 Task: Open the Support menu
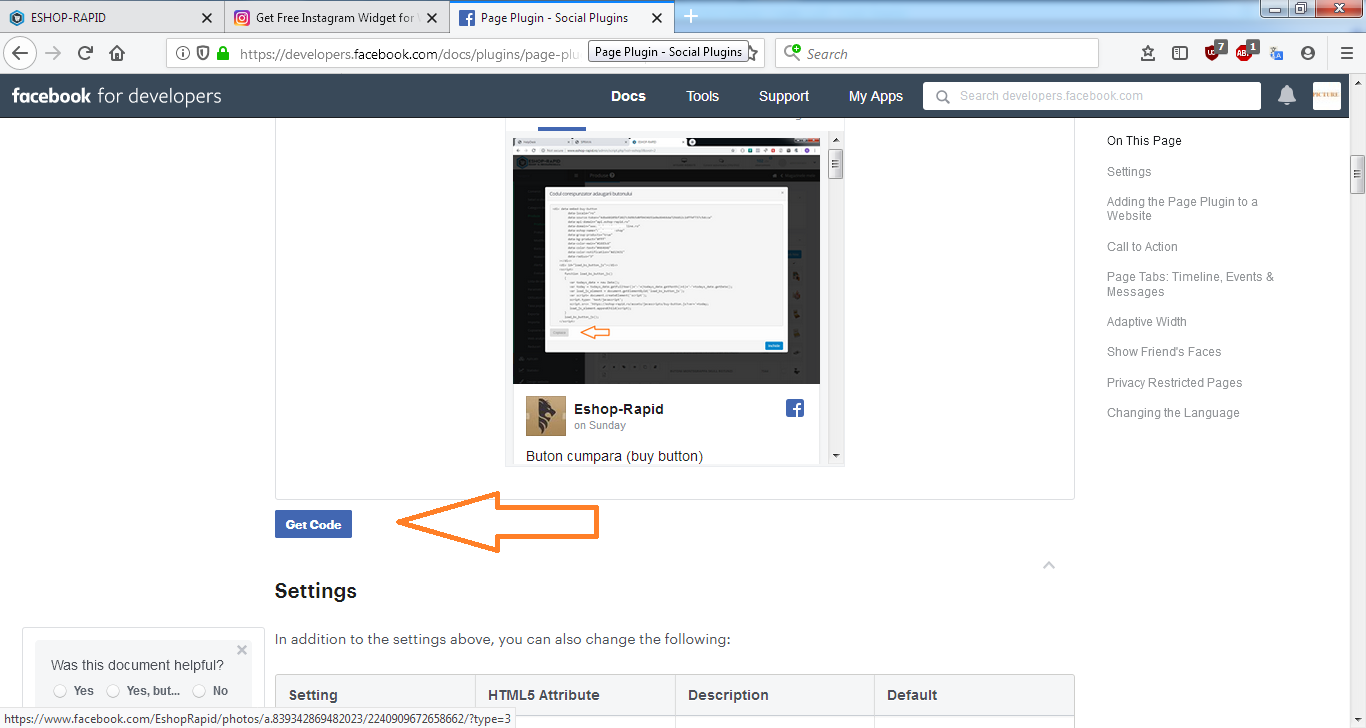tap(784, 96)
